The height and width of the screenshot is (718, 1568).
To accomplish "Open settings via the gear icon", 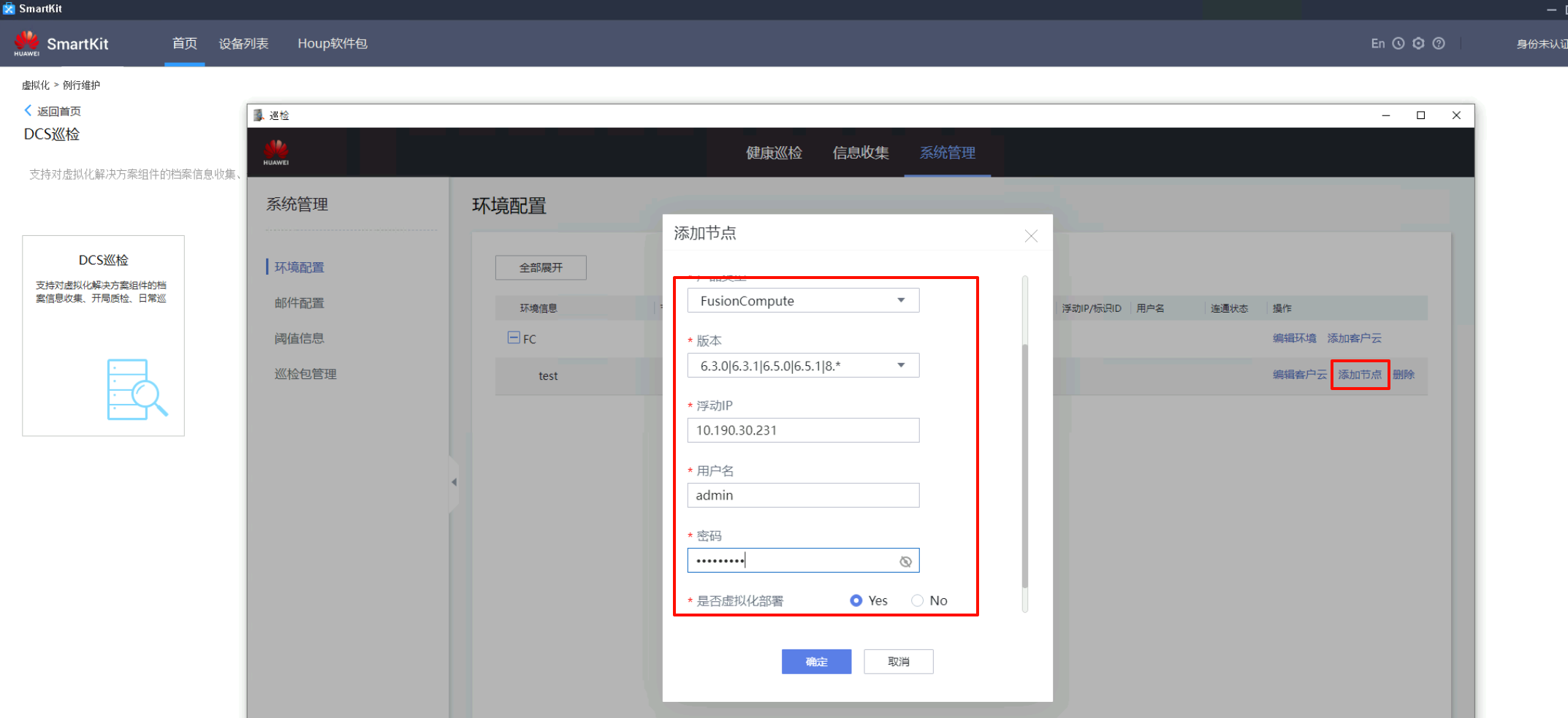I will point(1418,44).
